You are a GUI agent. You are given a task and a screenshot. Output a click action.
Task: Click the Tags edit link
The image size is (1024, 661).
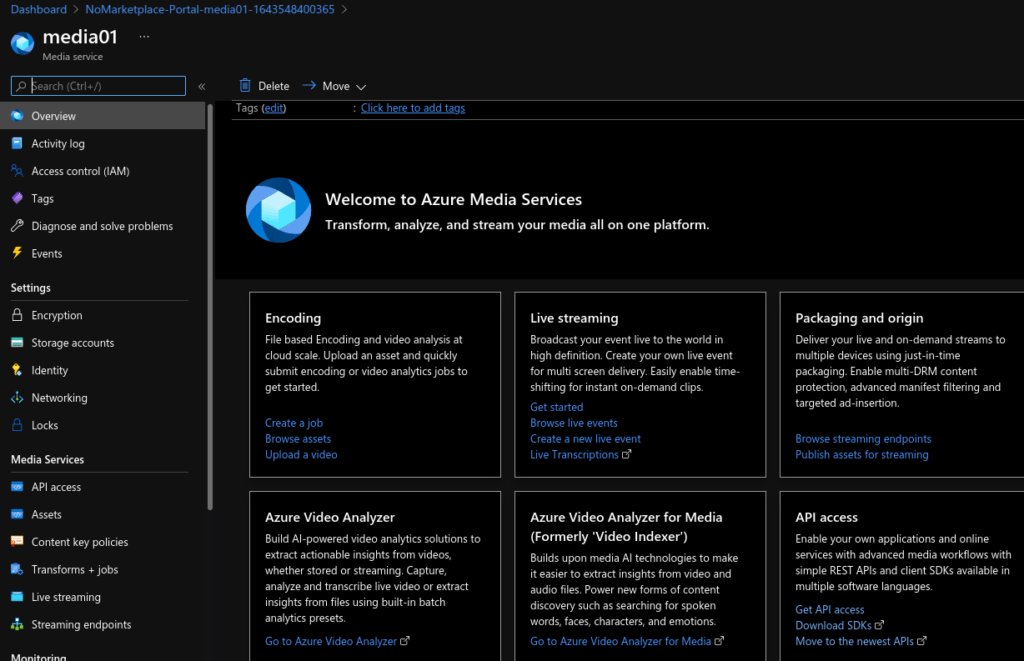[x=274, y=108]
